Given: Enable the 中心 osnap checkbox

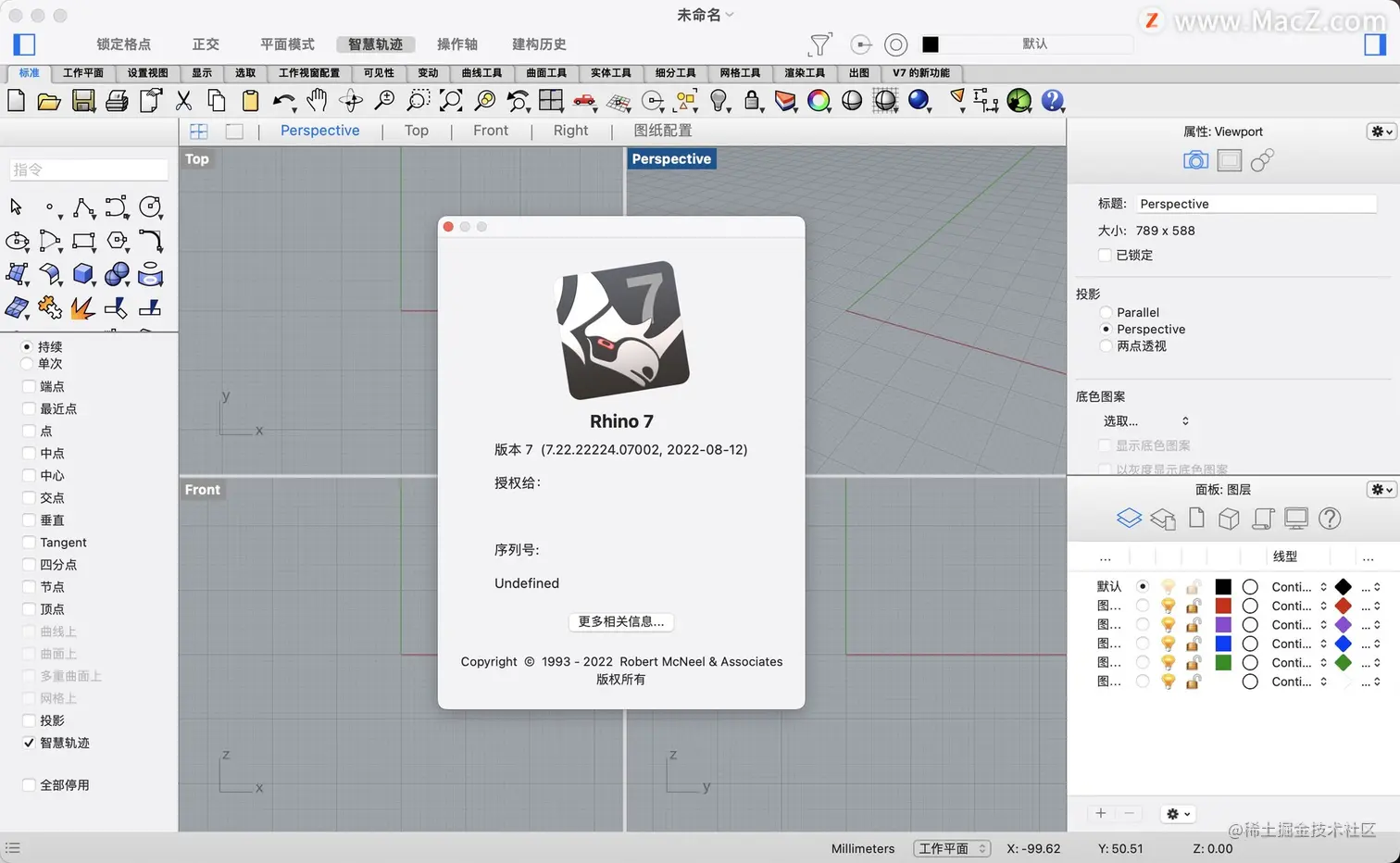Looking at the screenshot, I should (x=29, y=475).
